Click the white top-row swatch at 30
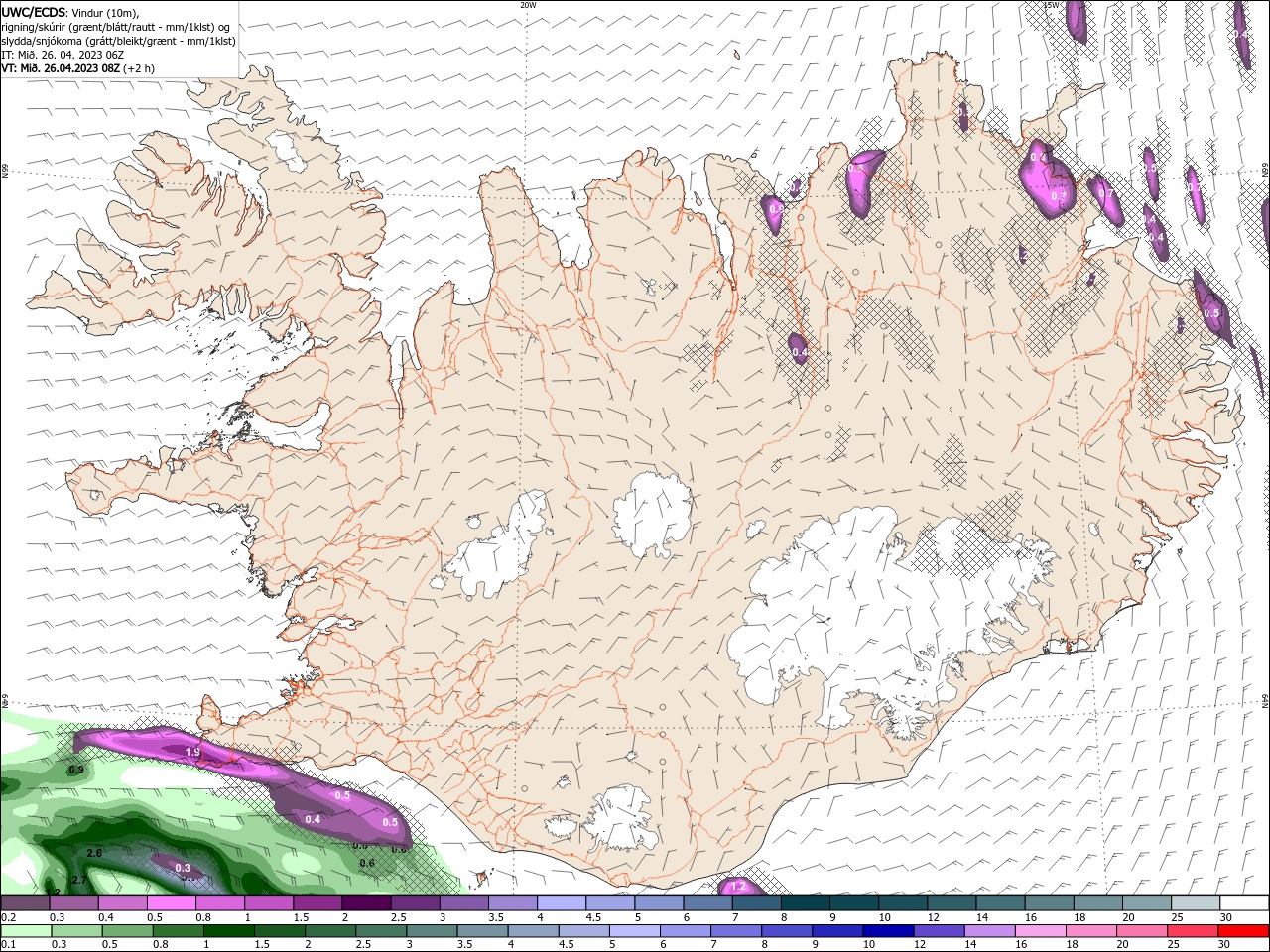 [x=1244, y=903]
